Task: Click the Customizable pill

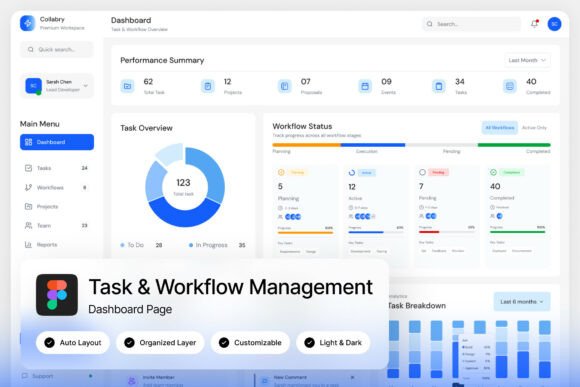Action: click(250, 343)
